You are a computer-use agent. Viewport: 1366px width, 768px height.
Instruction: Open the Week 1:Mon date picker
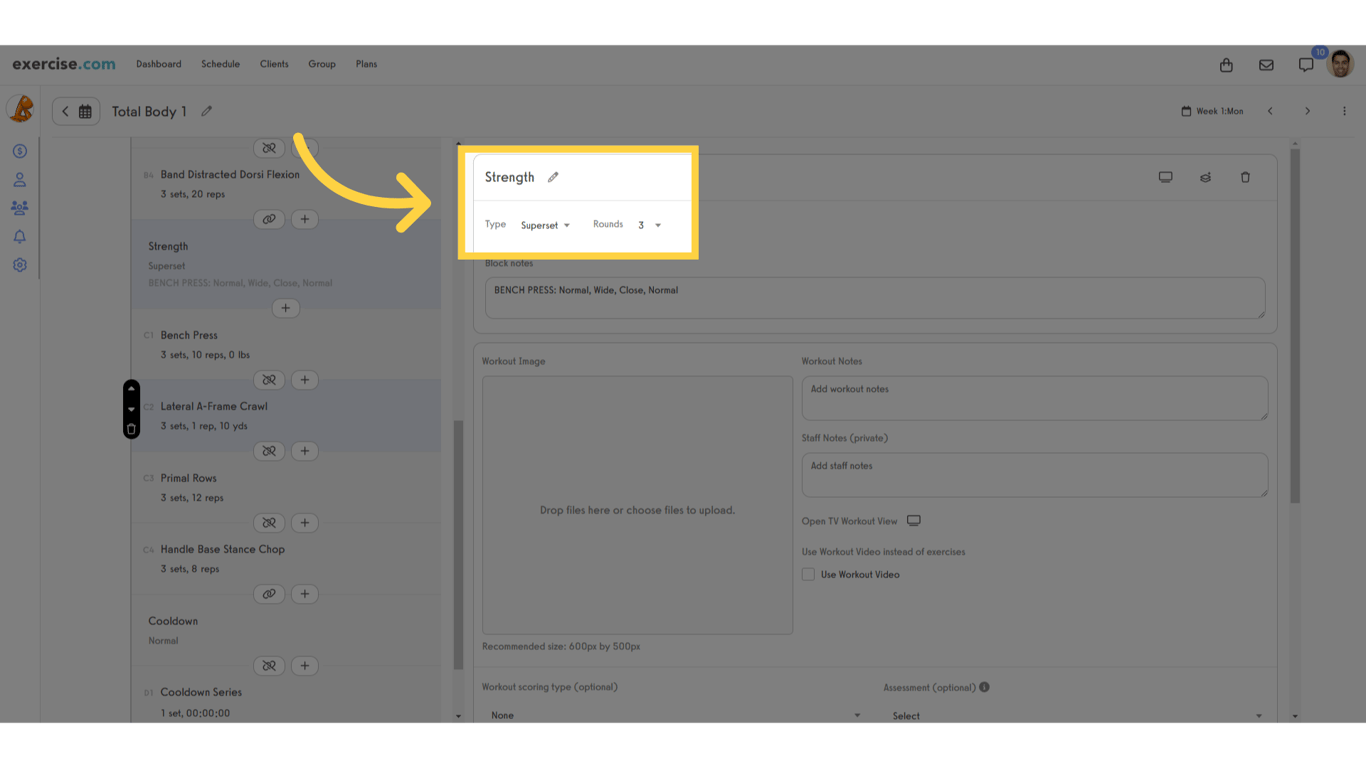(x=1212, y=111)
